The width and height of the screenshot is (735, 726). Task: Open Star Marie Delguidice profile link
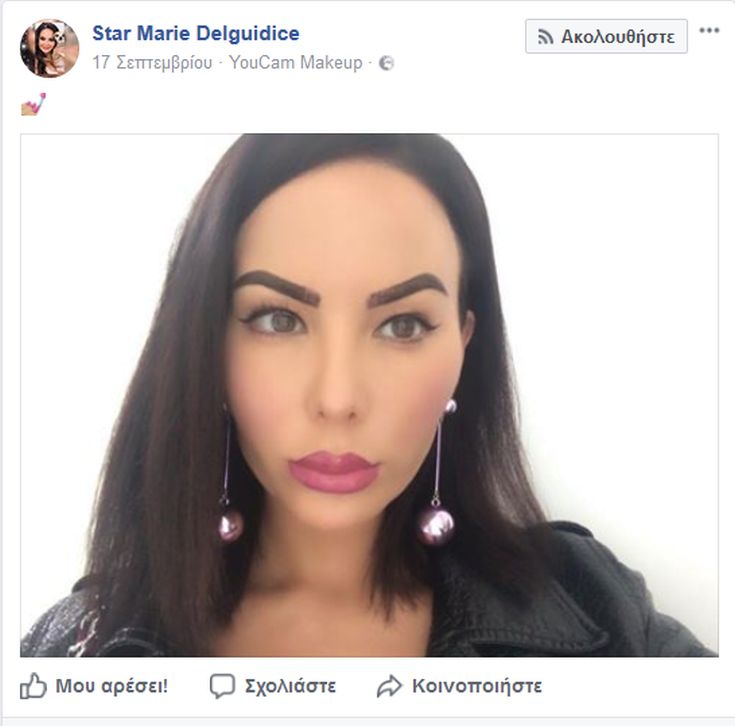196,33
